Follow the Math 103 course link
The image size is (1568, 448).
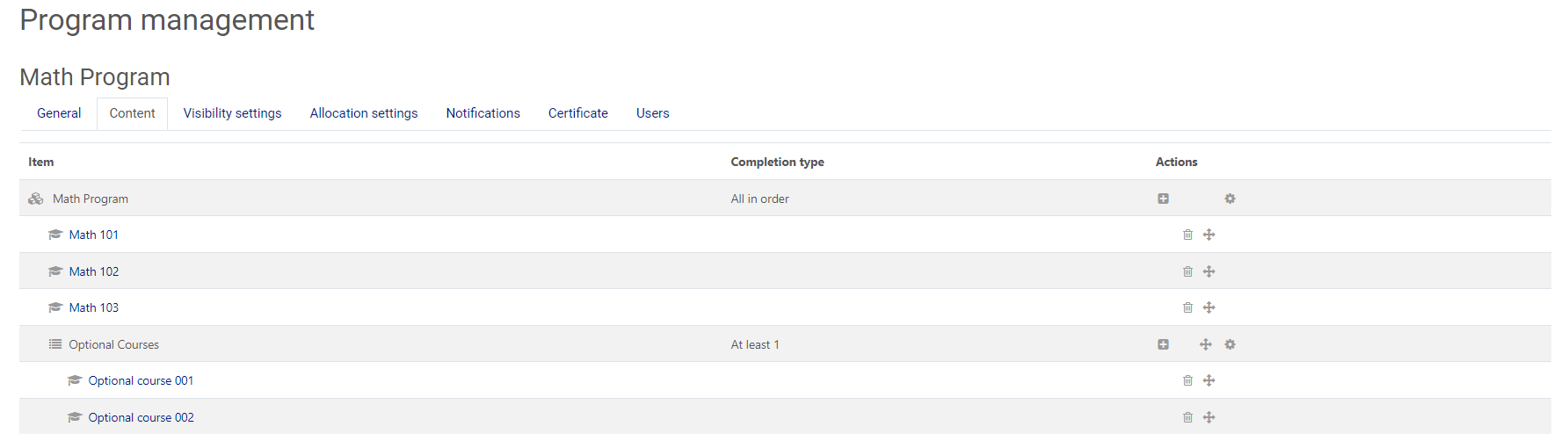[x=94, y=307]
